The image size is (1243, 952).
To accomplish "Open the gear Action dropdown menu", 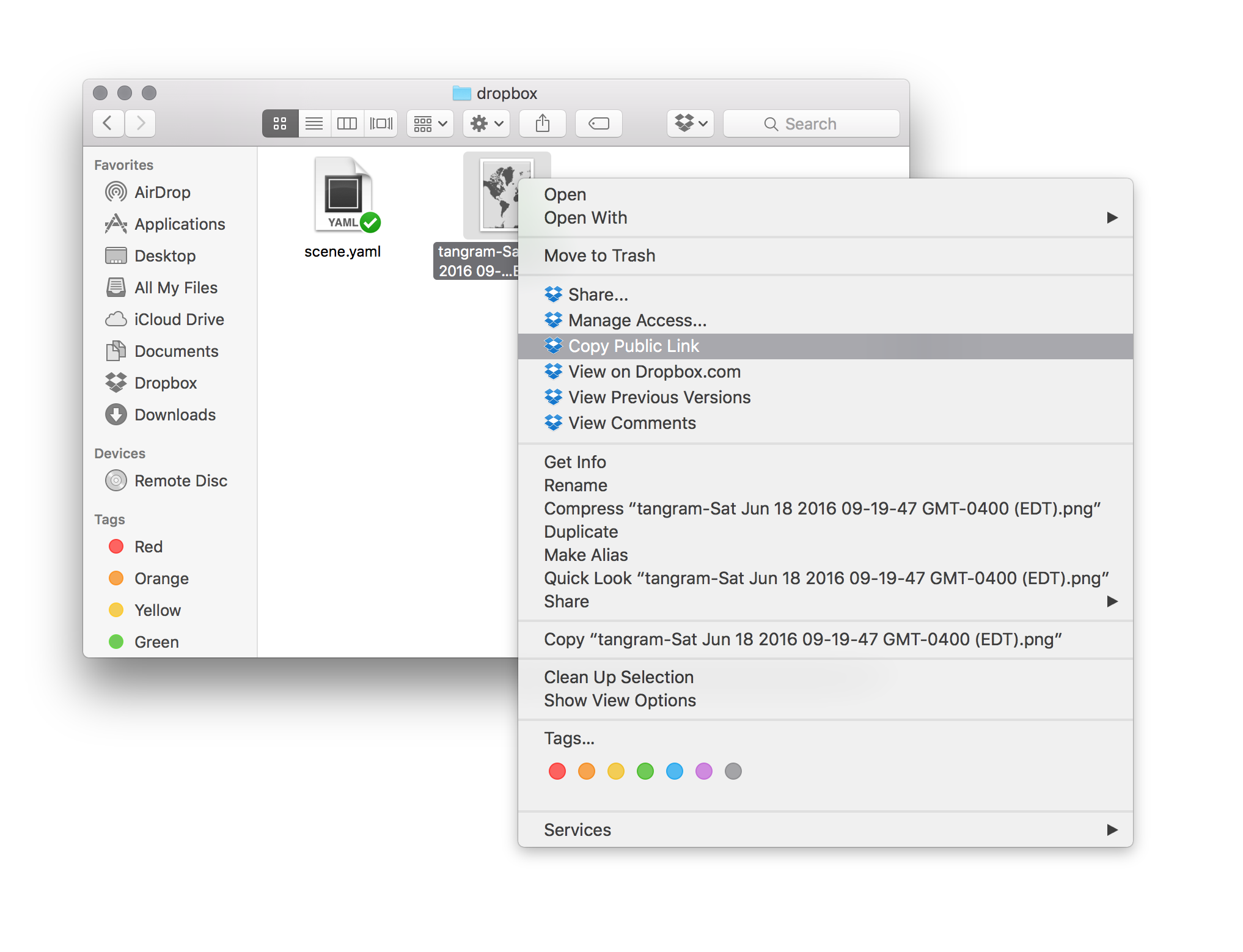I will click(486, 124).
